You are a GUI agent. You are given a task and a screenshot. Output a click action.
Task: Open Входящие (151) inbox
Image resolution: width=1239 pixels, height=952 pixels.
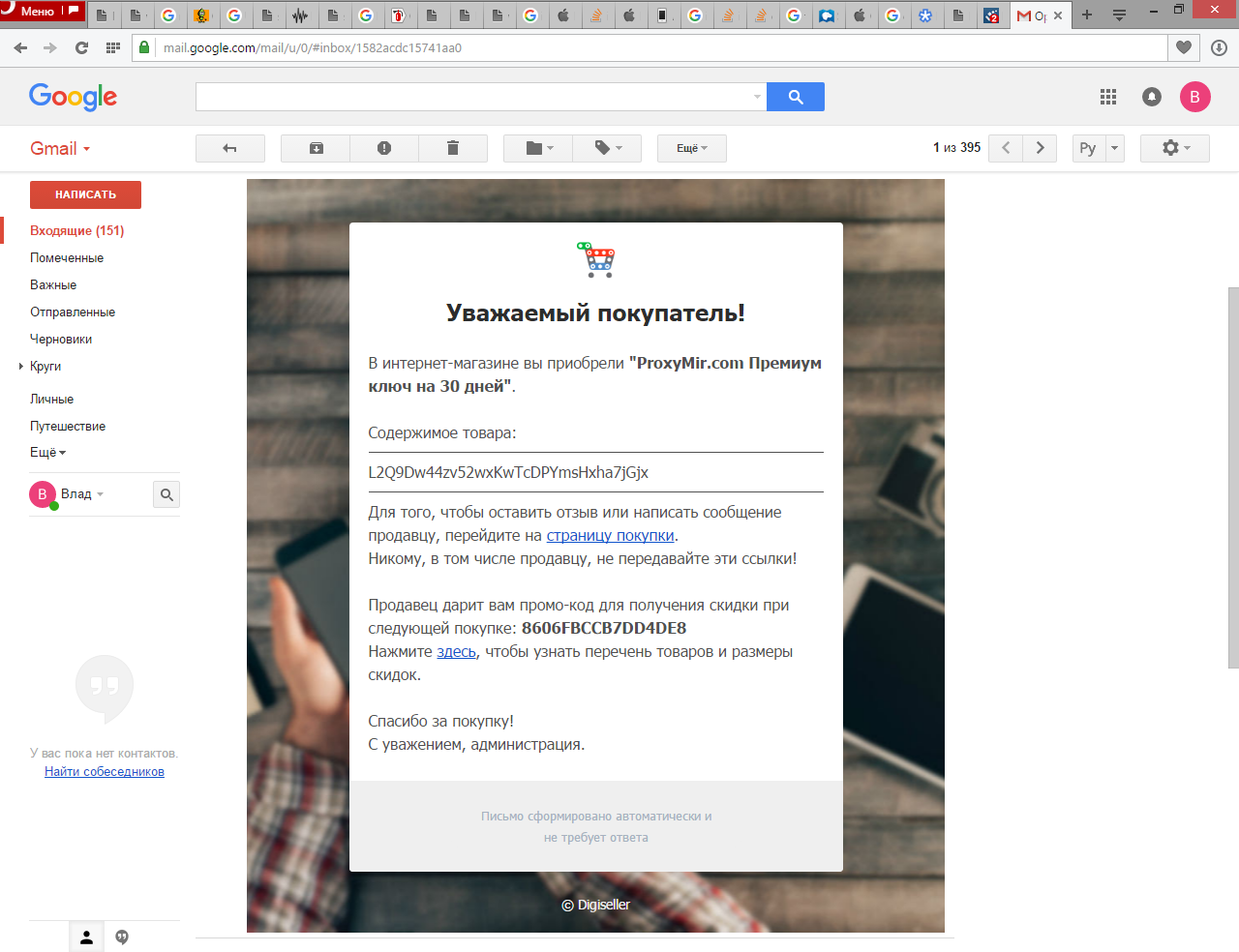click(x=76, y=230)
